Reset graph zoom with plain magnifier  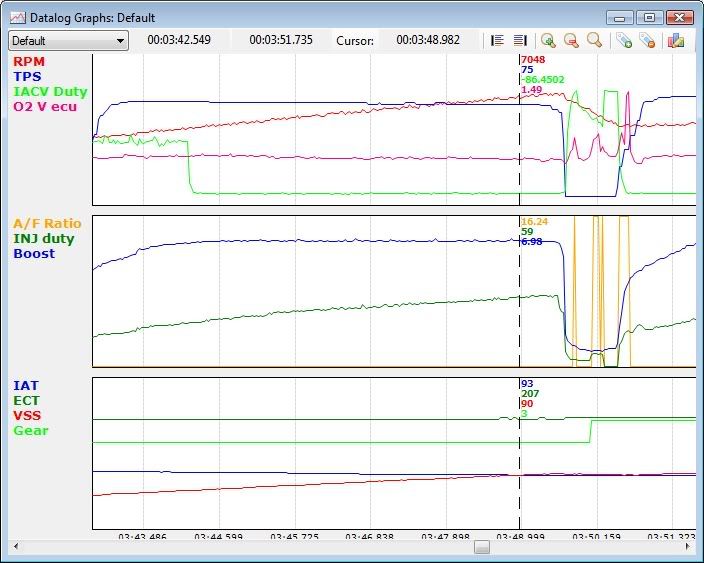click(x=594, y=40)
